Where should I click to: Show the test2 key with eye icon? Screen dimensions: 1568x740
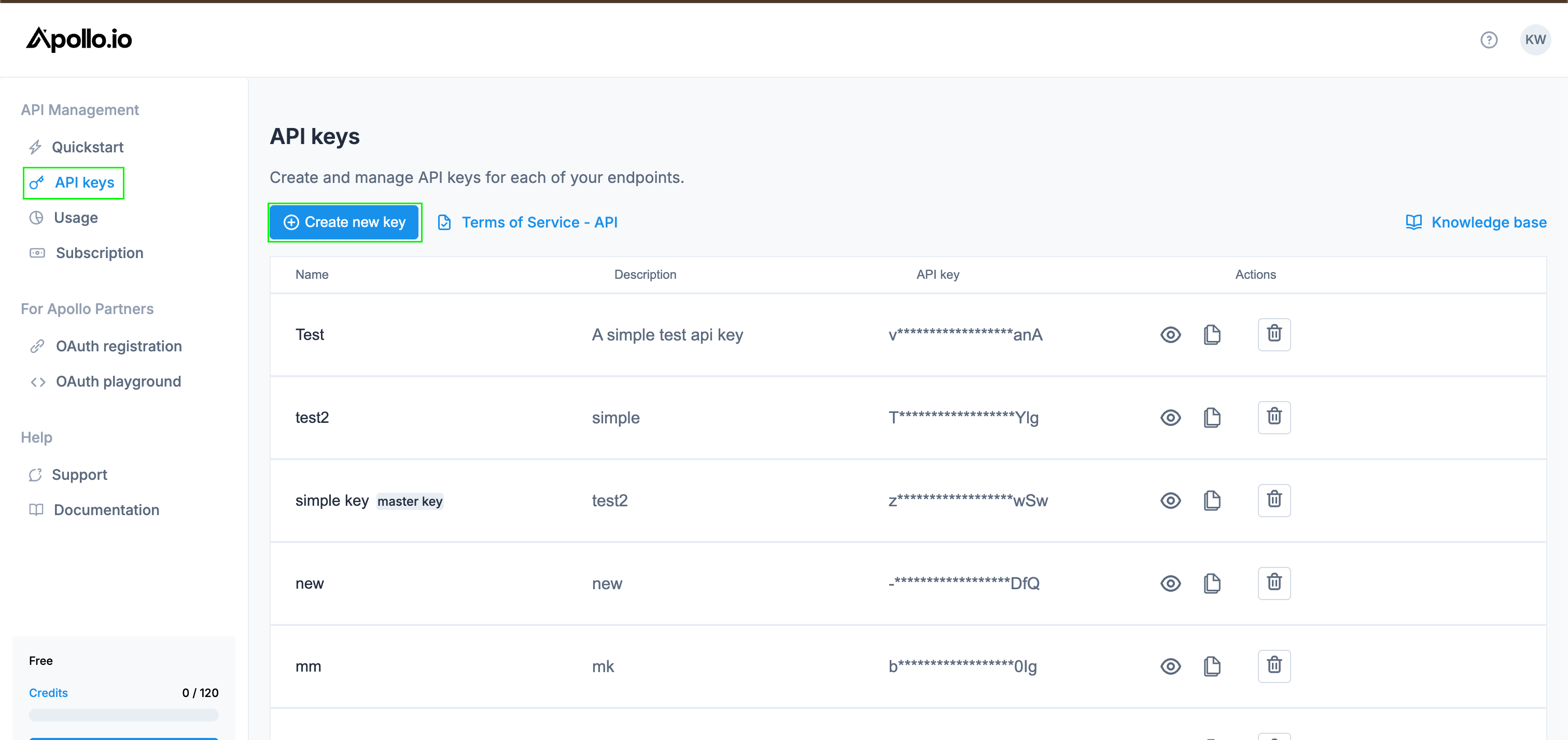[x=1170, y=418]
